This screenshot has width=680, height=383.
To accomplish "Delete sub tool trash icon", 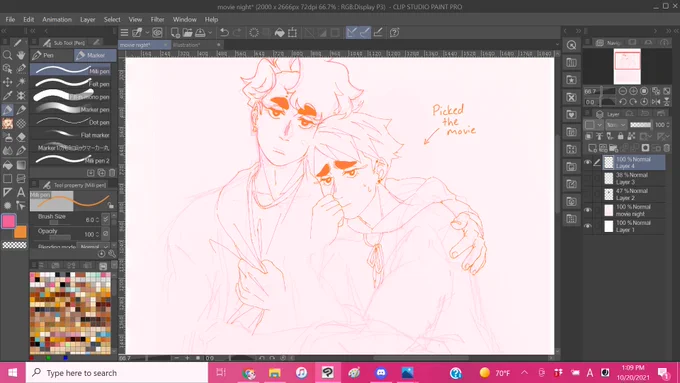I will 112,173.
